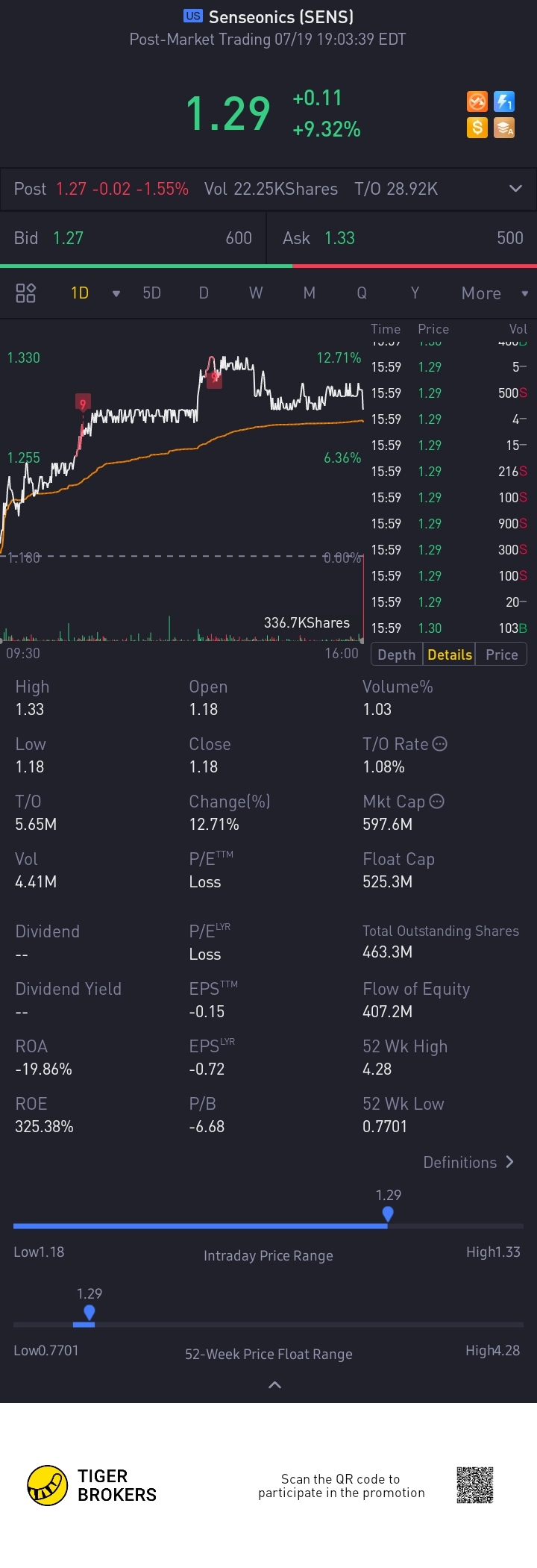This screenshot has width=537, height=1568.
Task: Open the chart layout grid icon
Action: (x=26, y=293)
